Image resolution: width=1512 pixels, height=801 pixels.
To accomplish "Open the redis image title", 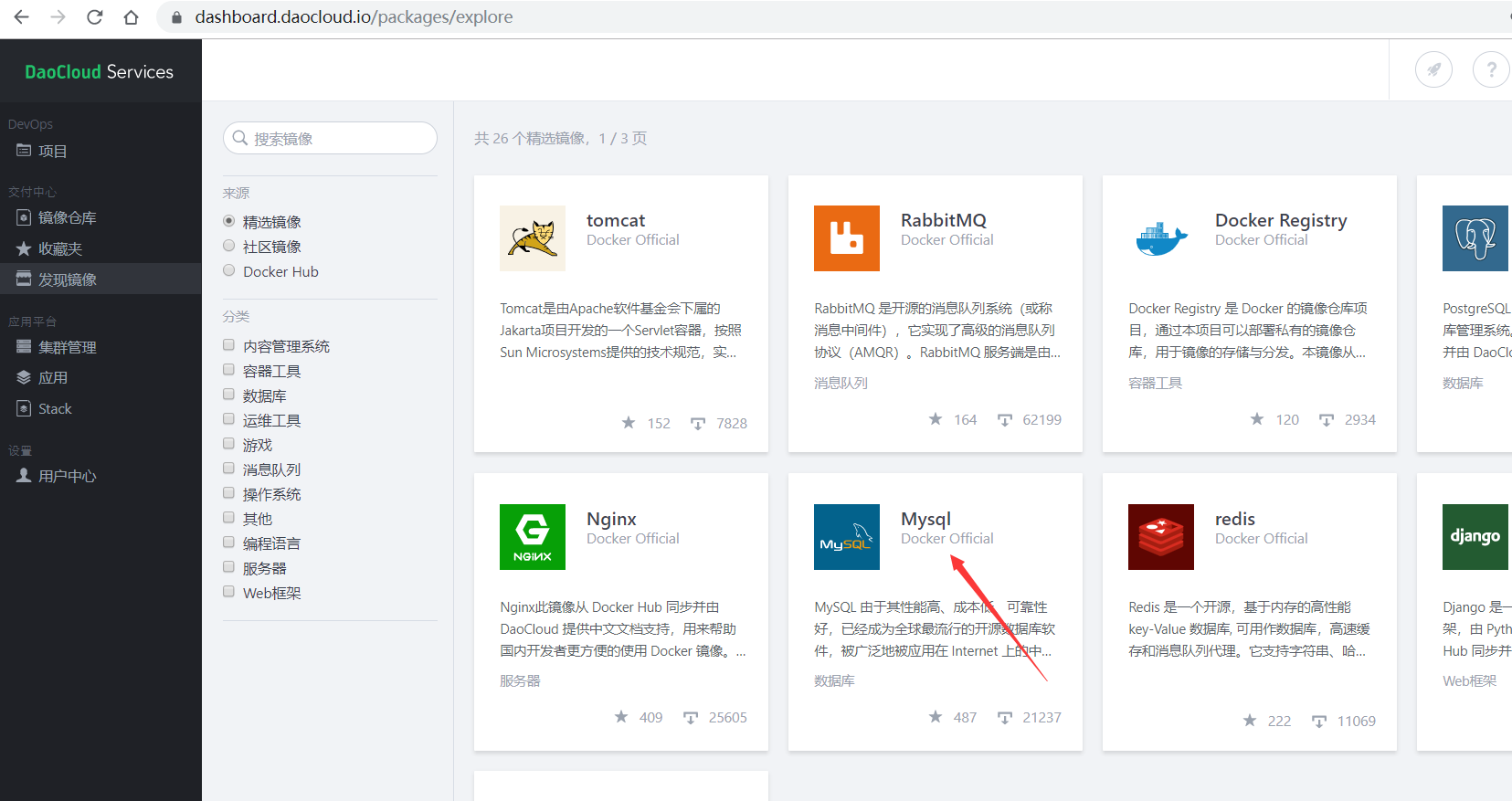I will [x=1235, y=519].
